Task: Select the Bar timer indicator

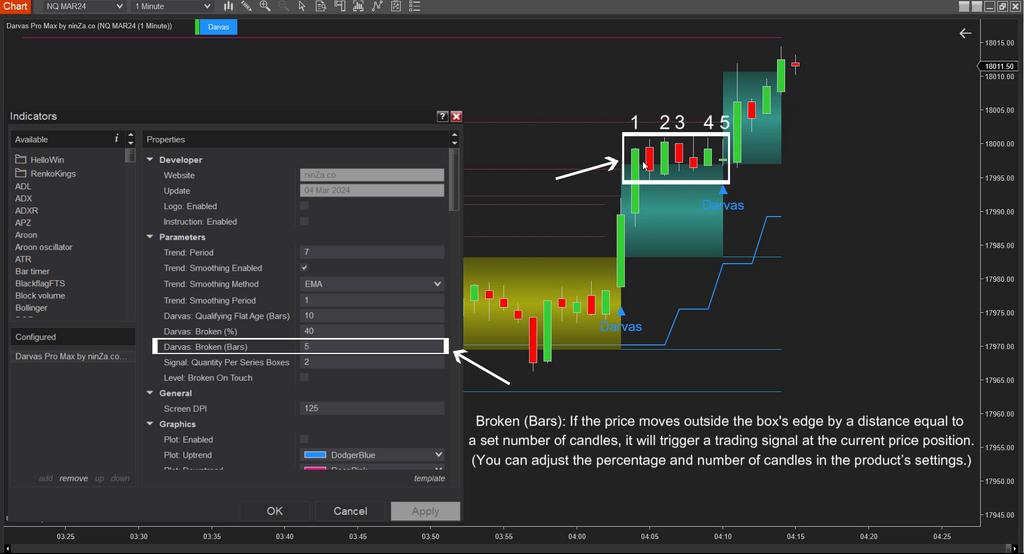Action: [32, 271]
